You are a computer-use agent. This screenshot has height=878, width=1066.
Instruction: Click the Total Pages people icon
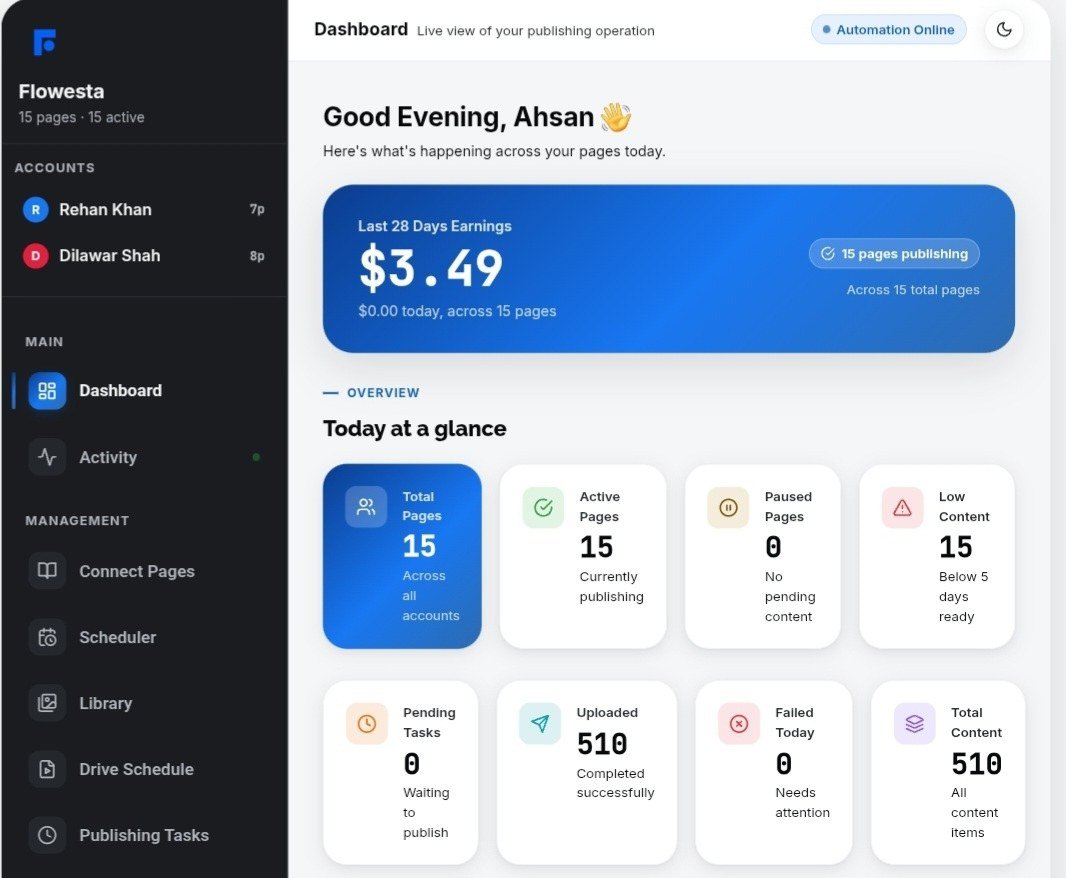tap(366, 507)
